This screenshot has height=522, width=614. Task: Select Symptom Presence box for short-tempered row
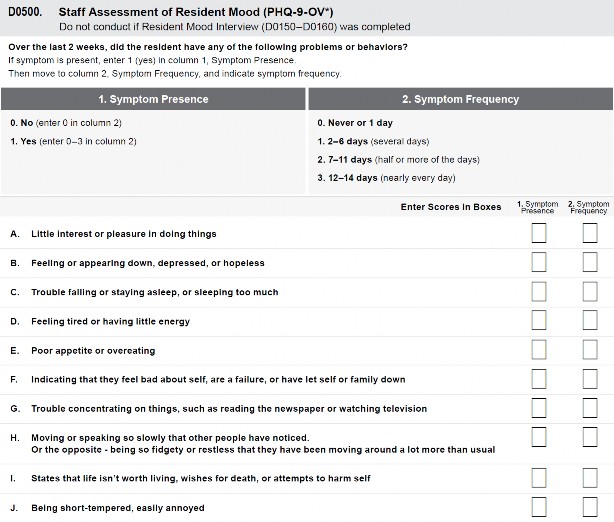(539, 507)
